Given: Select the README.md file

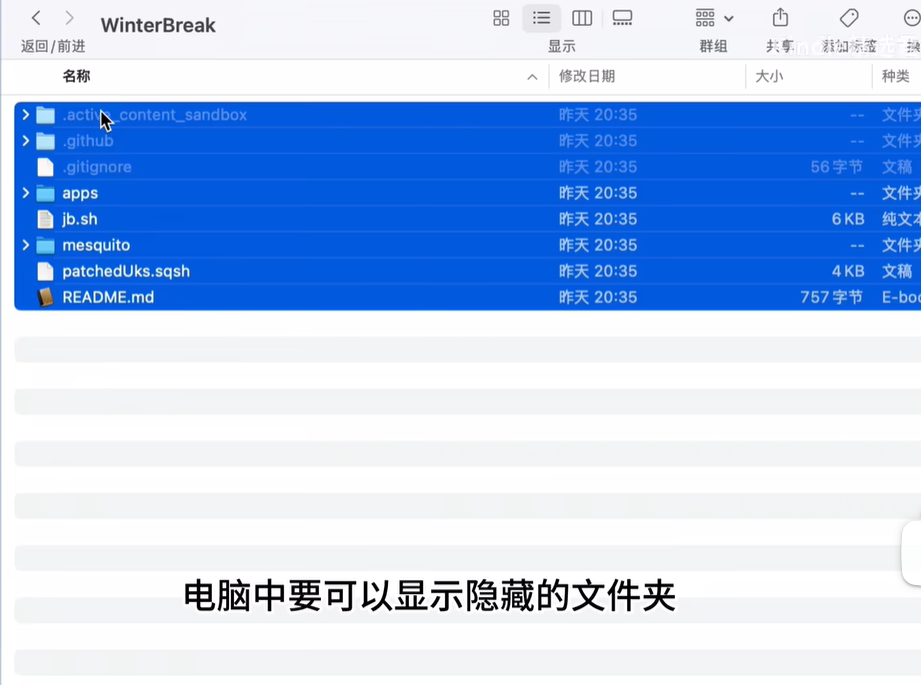Looking at the screenshot, I should click(x=108, y=297).
